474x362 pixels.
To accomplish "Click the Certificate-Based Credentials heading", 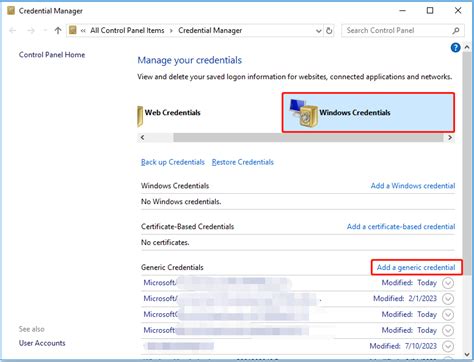I will (187, 227).
